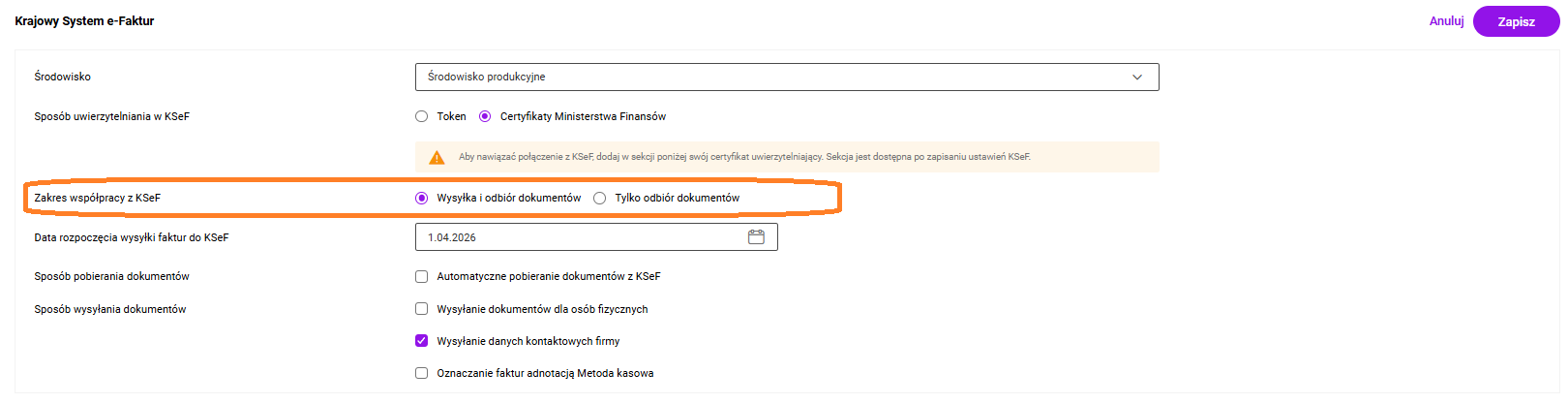1568x404 pixels.
Task: Expand the Środowisko dropdown chevron
Action: [1137, 78]
